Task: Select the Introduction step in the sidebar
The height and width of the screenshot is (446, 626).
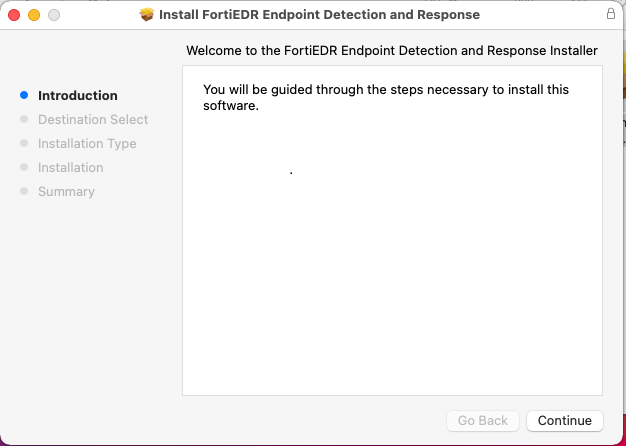Action: coord(77,96)
